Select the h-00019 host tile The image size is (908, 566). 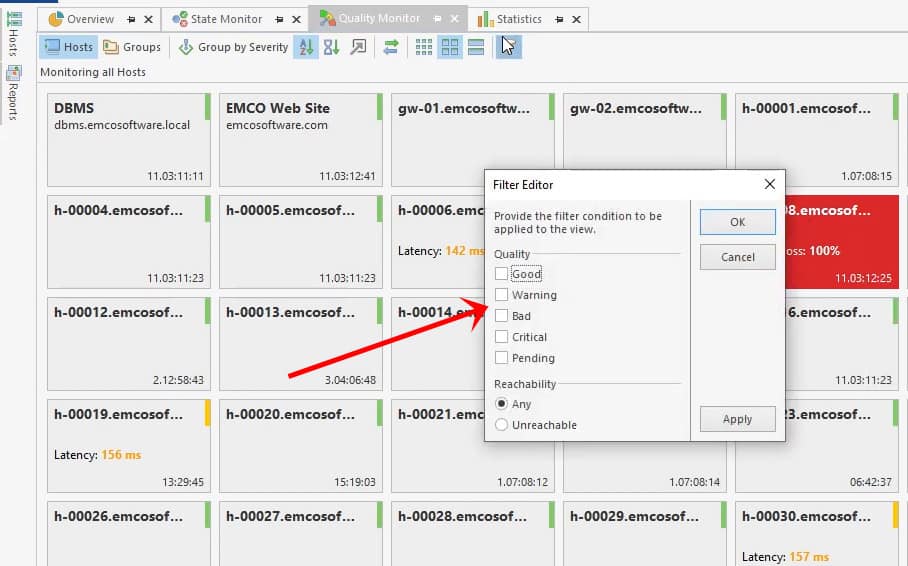pos(129,446)
